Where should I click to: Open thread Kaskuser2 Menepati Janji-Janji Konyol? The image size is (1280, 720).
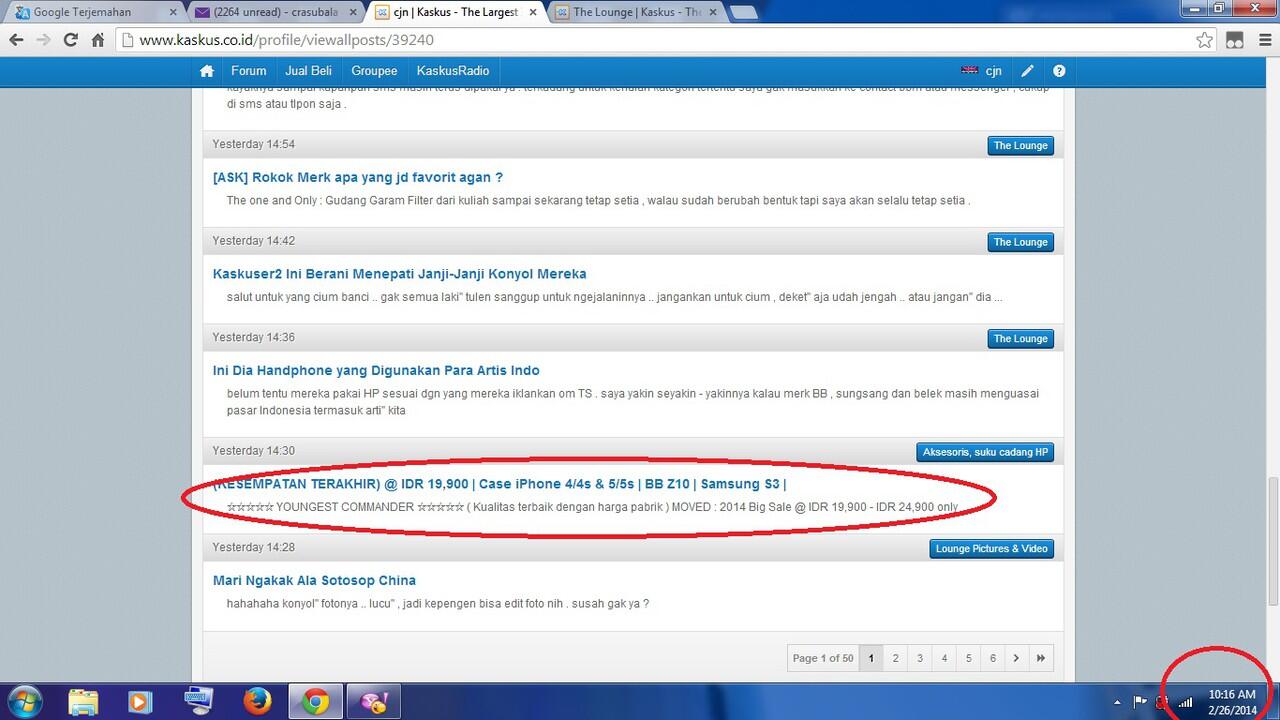pyautogui.click(x=400, y=274)
